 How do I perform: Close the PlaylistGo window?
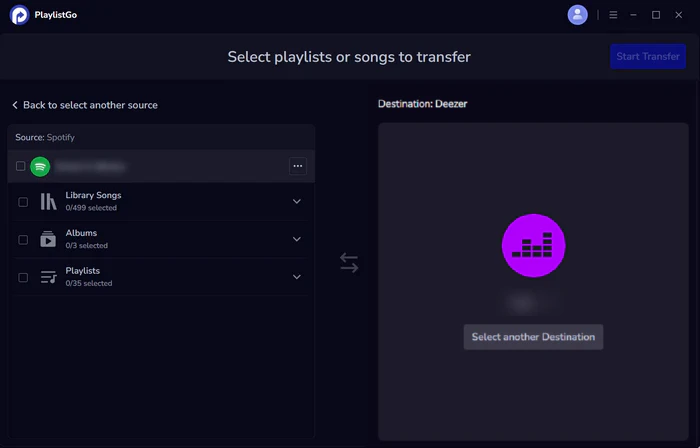pyautogui.click(x=679, y=15)
